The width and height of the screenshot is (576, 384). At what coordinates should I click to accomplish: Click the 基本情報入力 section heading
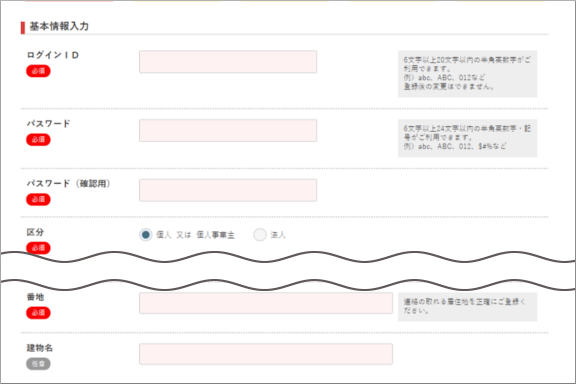click(59, 26)
